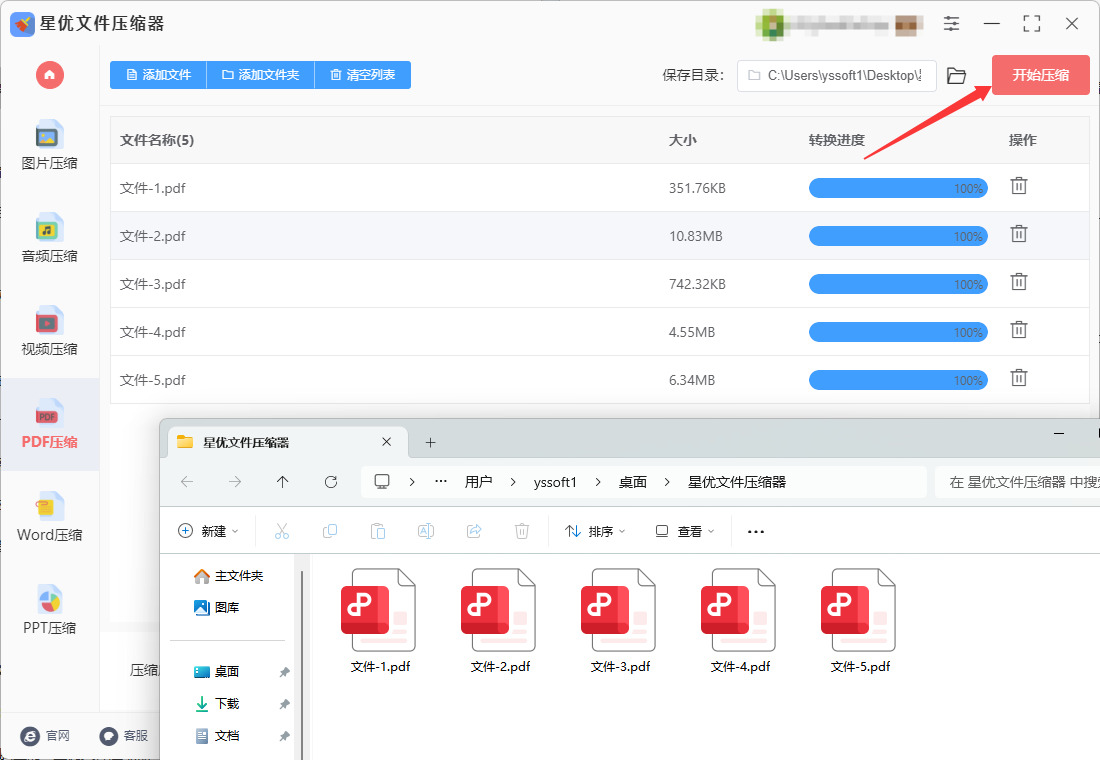The image size is (1100, 760).
Task: Navigate to 主文件夹 in Explorer sidebar
Action: [229, 575]
